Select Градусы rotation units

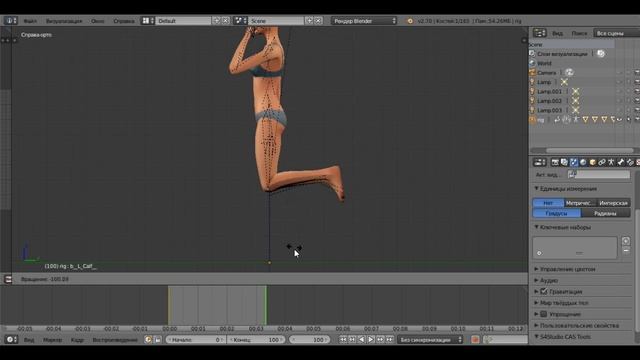tap(557, 213)
